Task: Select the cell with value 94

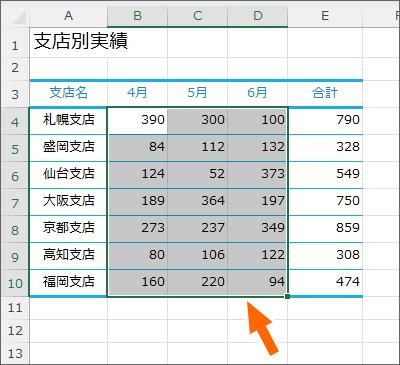Action: 258,283
